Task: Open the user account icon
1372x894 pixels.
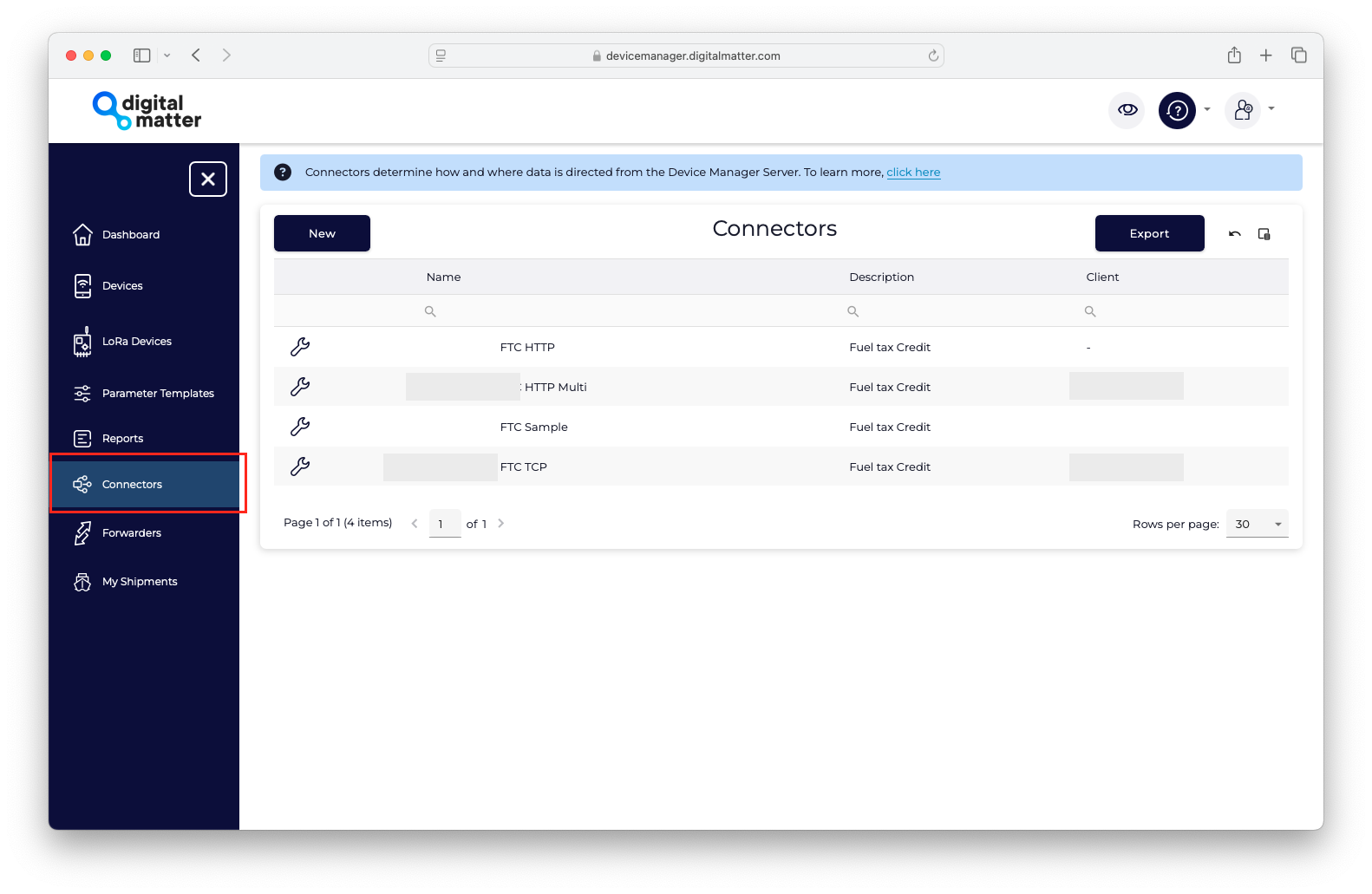Action: pos(1243,110)
